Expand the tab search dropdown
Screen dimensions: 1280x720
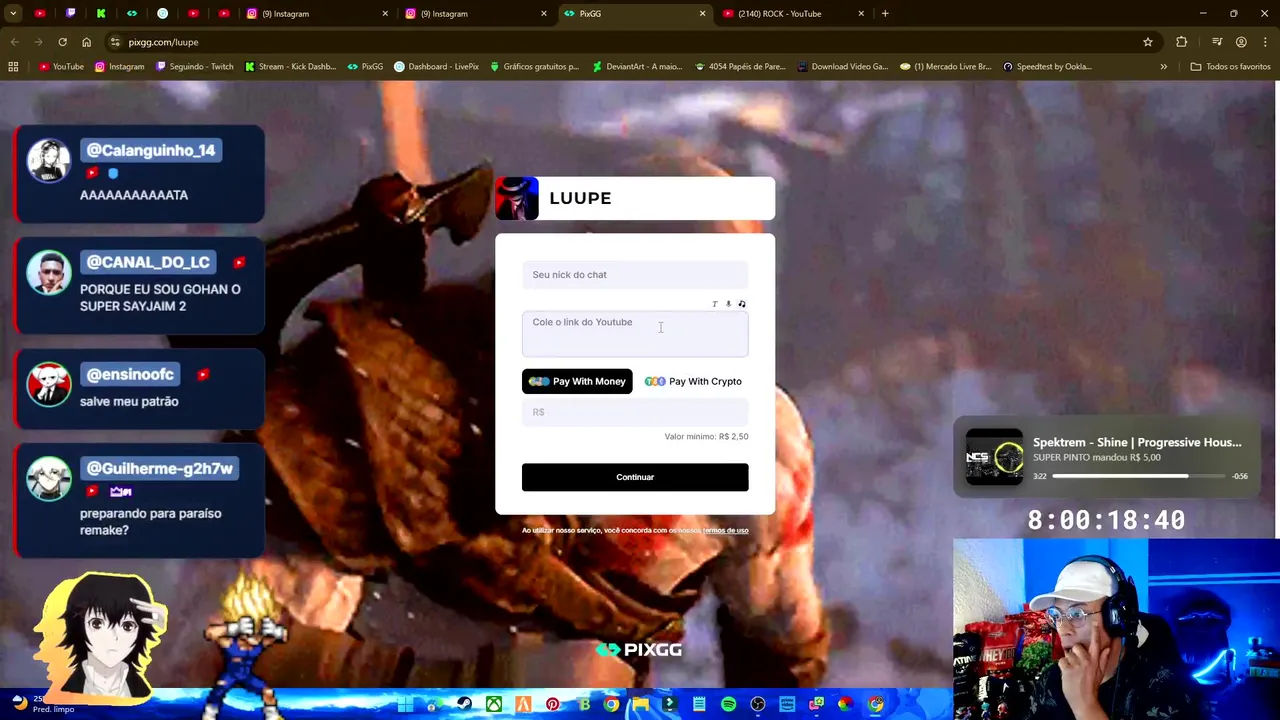pos(13,14)
